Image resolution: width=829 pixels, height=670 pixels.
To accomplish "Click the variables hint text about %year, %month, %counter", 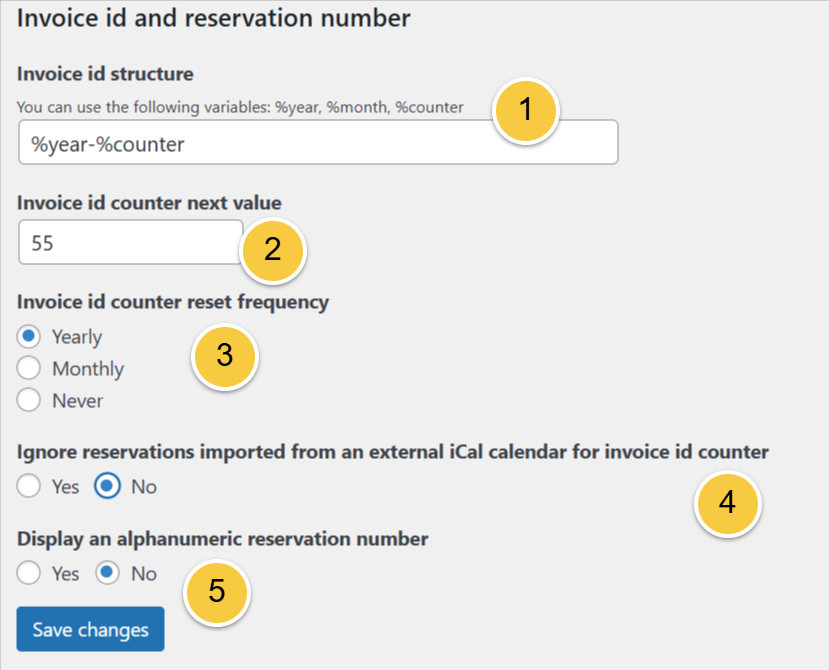I will pos(240,106).
